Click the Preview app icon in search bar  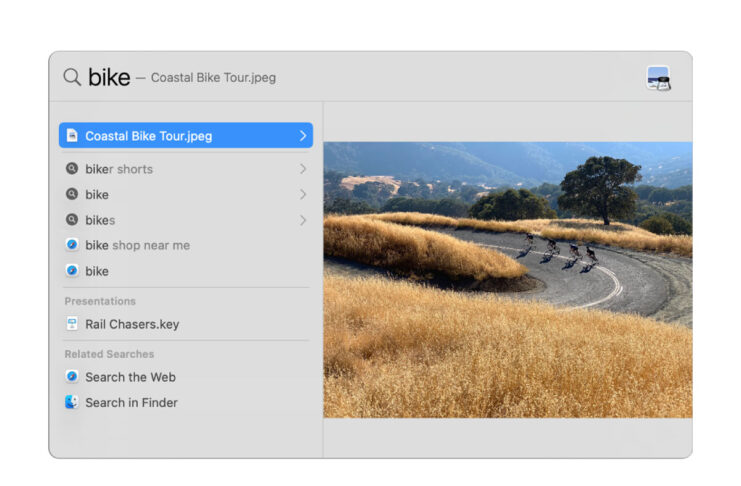pos(659,78)
